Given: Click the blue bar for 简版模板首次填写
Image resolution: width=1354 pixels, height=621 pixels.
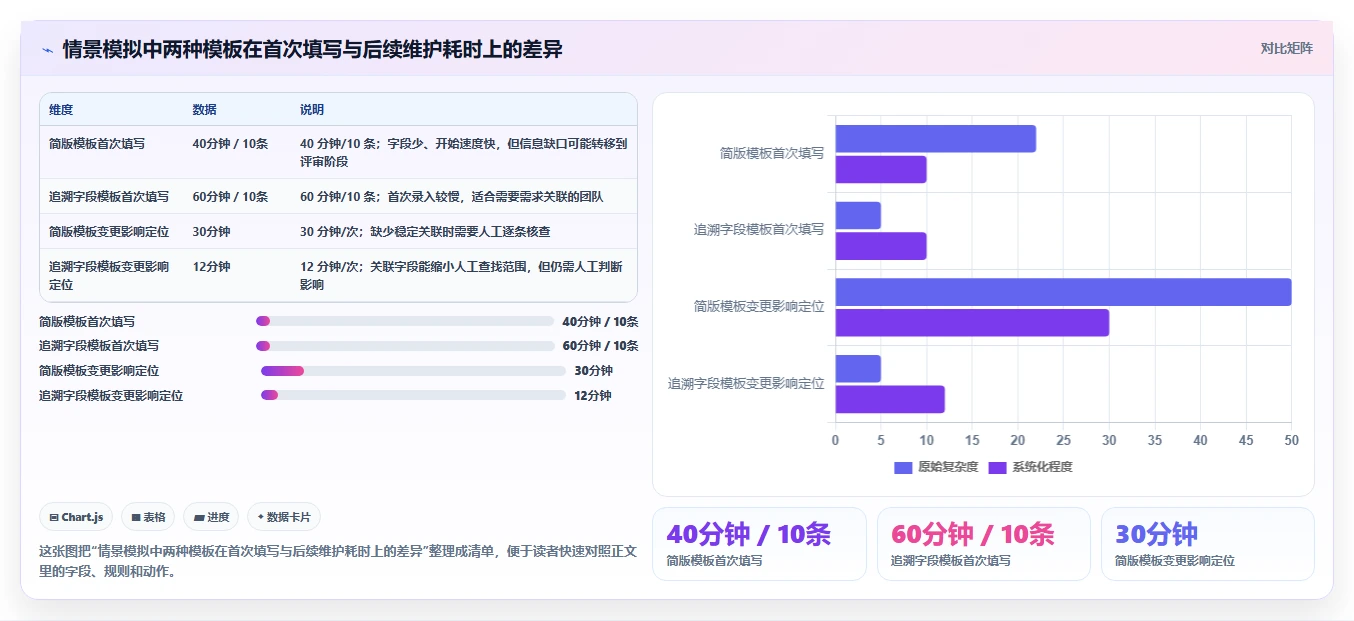Looking at the screenshot, I should point(935,139).
